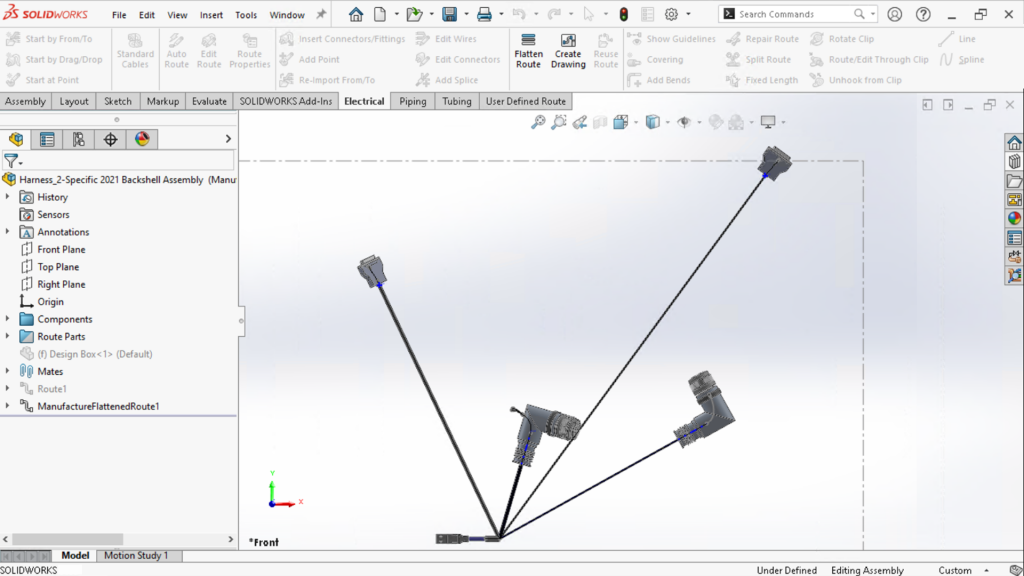This screenshot has width=1024, height=576.
Task: Open the Motion Study 1 tab
Action: pos(139,555)
